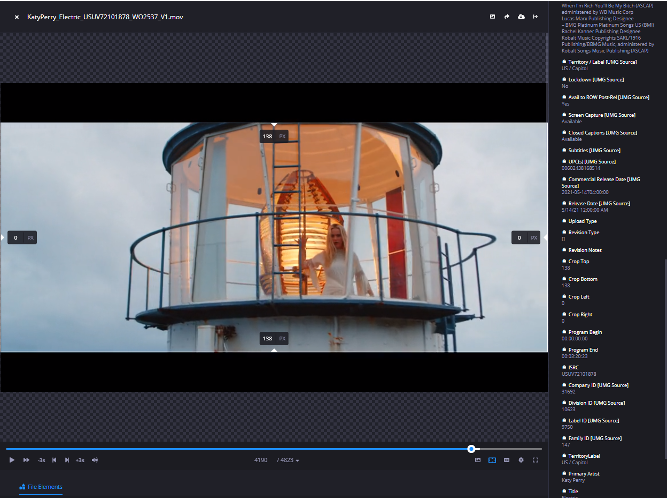Viewport: 668px width, 498px height.
Task: Switch to the File Elements tab
Action: point(41,487)
